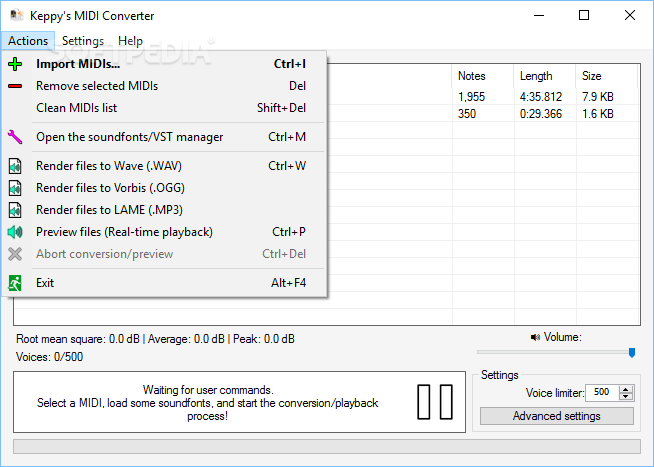The image size is (654, 467).
Task: Click the icon beside Render files to Wave
Action: [15, 166]
